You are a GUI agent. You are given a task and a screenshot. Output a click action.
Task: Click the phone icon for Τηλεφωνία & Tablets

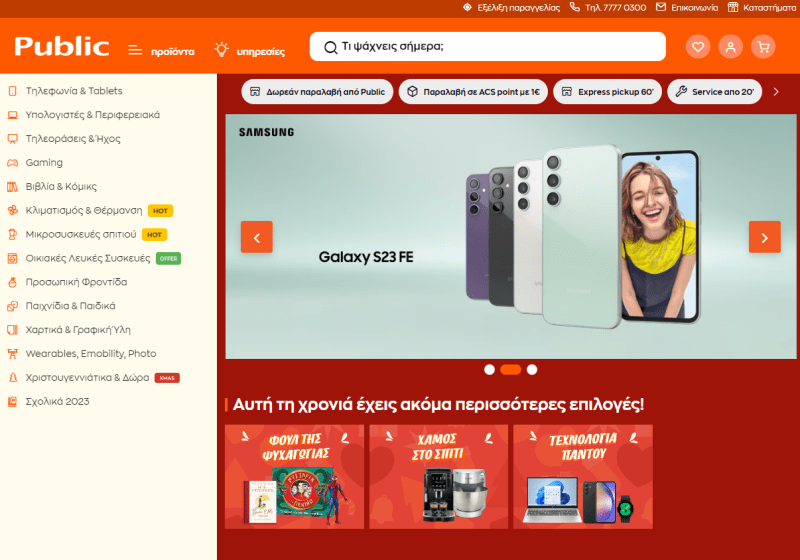pos(13,91)
